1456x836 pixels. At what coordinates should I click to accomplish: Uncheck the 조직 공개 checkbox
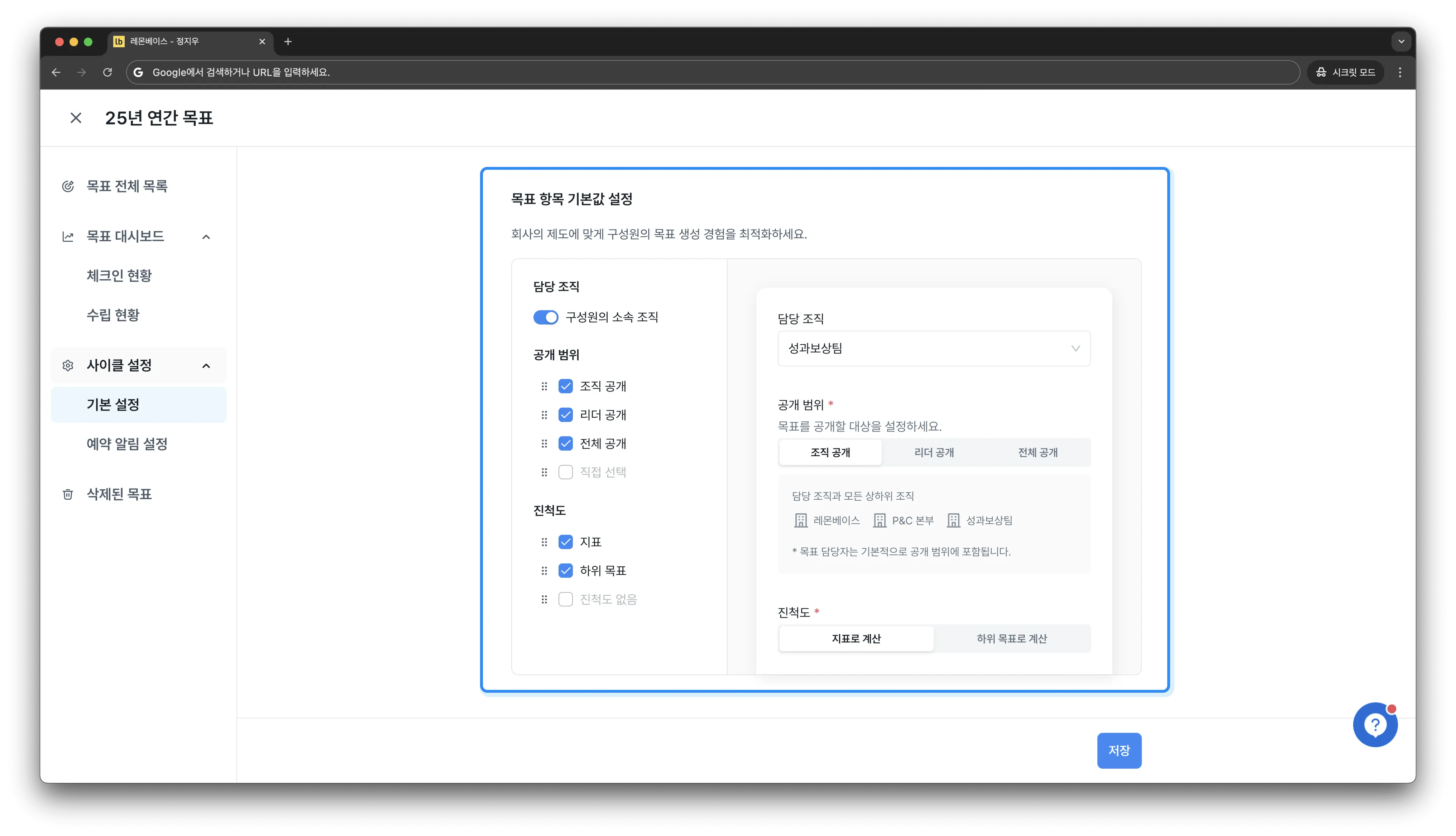click(x=565, y=386)
